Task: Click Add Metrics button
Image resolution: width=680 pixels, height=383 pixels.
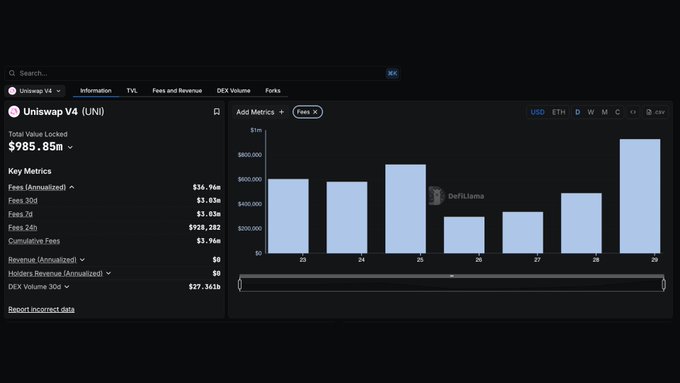Action: (x=260, y=112)
